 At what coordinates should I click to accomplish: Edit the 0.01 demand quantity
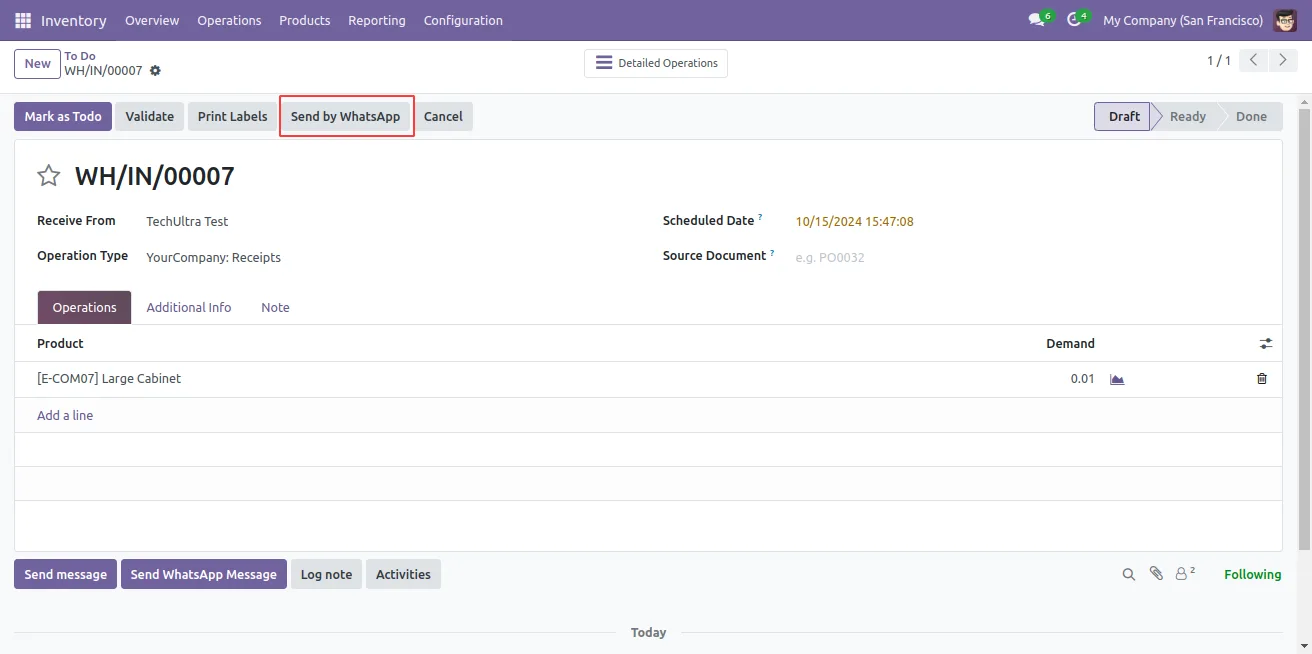coord(1082,379)
